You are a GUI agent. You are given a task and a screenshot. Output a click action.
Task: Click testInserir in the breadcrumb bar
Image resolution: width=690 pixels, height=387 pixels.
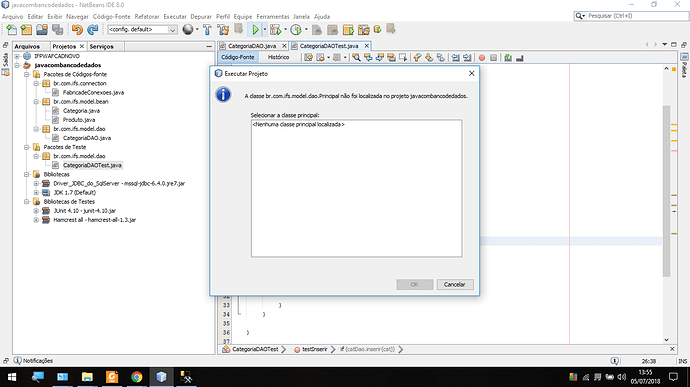pos(315,349)
